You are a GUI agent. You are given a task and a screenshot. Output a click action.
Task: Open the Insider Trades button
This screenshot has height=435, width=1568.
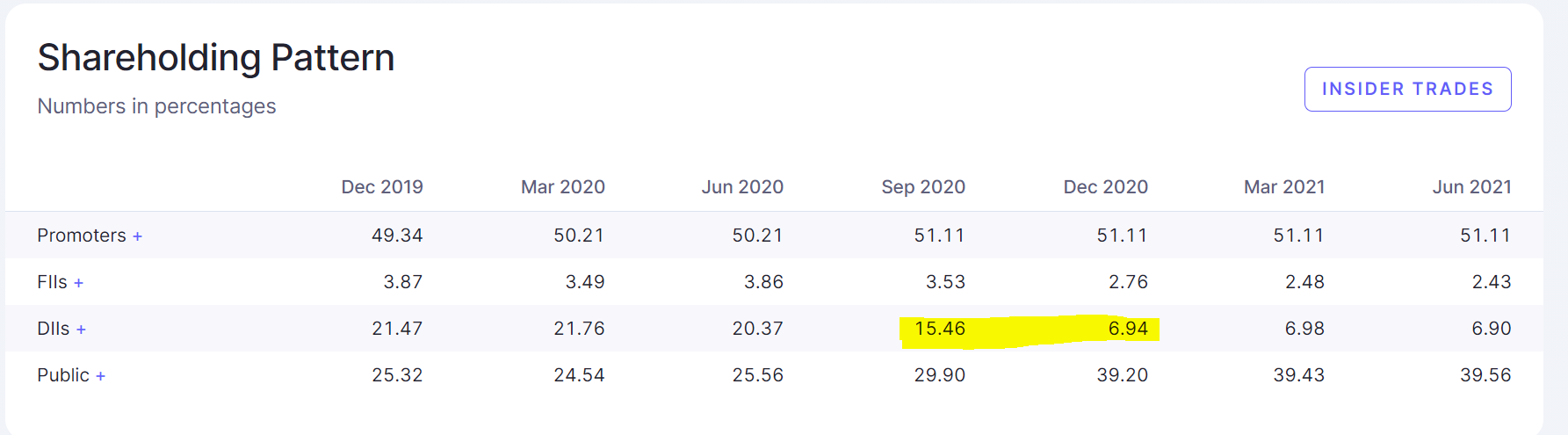pos(1407,89)
